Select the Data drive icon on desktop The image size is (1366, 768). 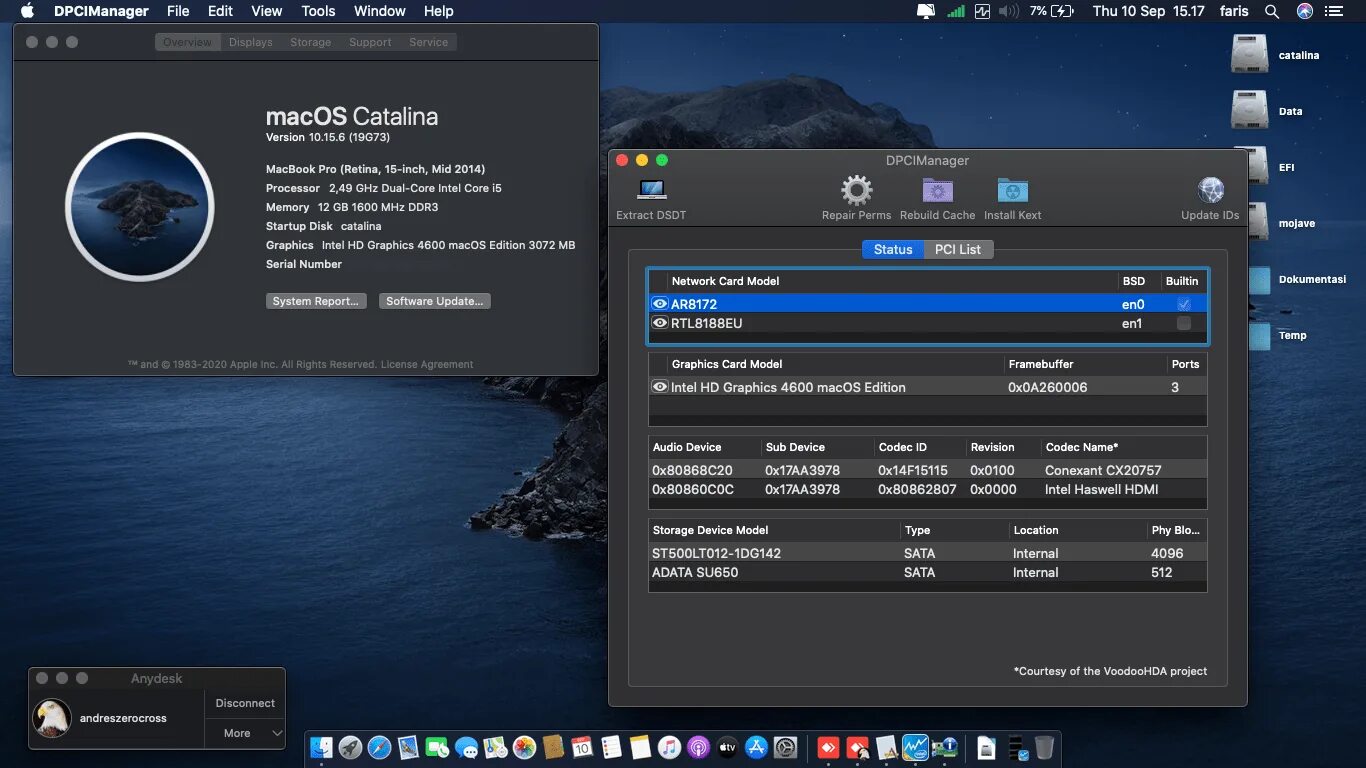click(1249, 110)
